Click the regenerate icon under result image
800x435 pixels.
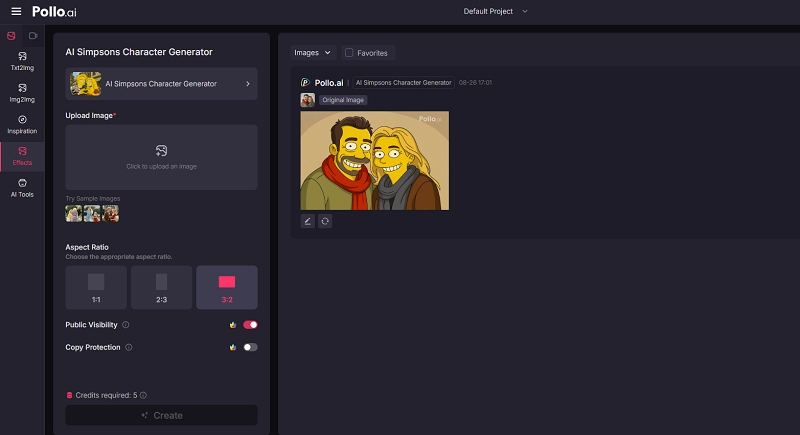pos(325,221)
